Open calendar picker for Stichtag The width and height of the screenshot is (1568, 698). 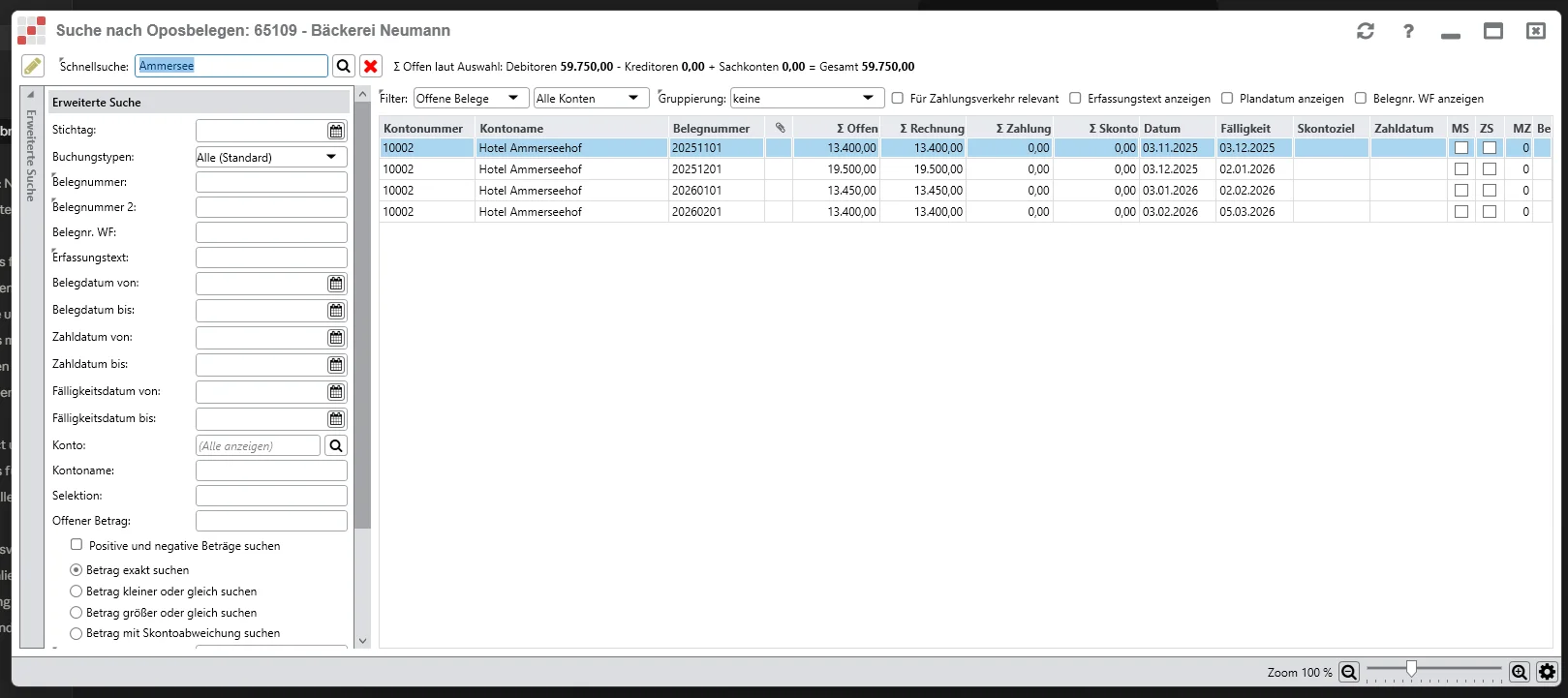coord(335,131)
